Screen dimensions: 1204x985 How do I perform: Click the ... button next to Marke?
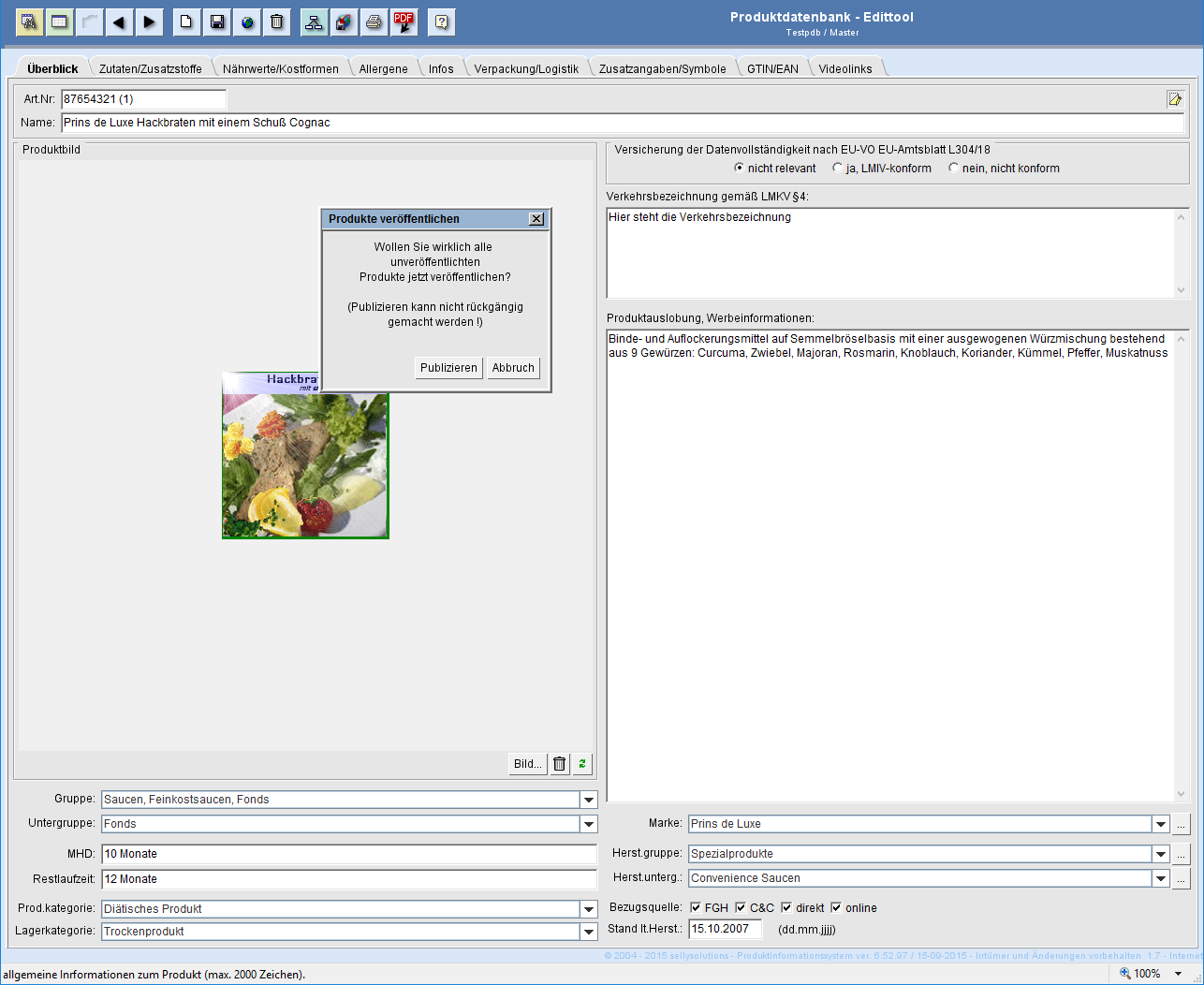1182,824
